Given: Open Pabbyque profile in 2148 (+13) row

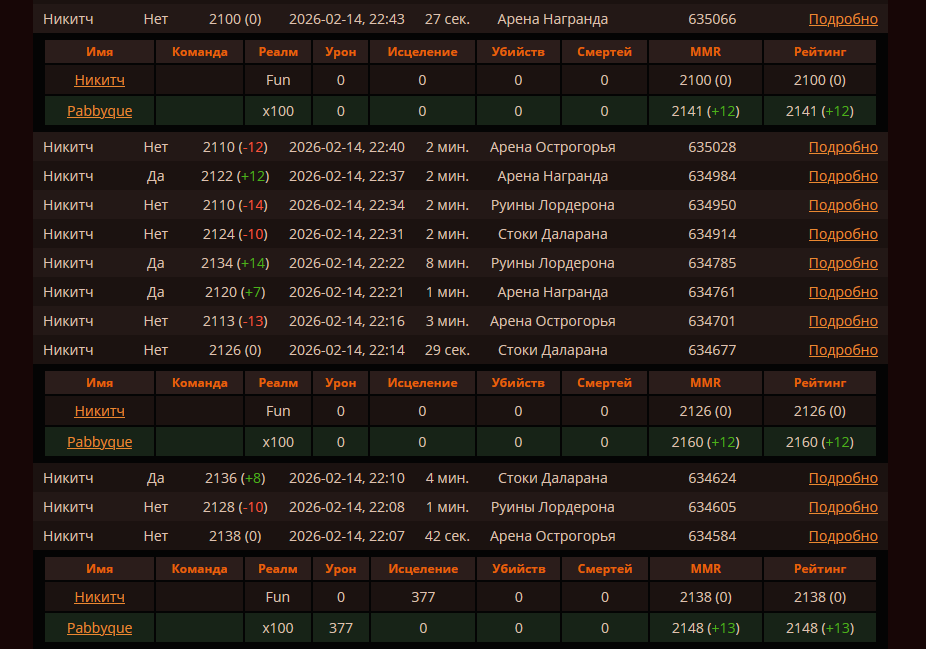Looking at the screenshot, I should click(99, 628).
